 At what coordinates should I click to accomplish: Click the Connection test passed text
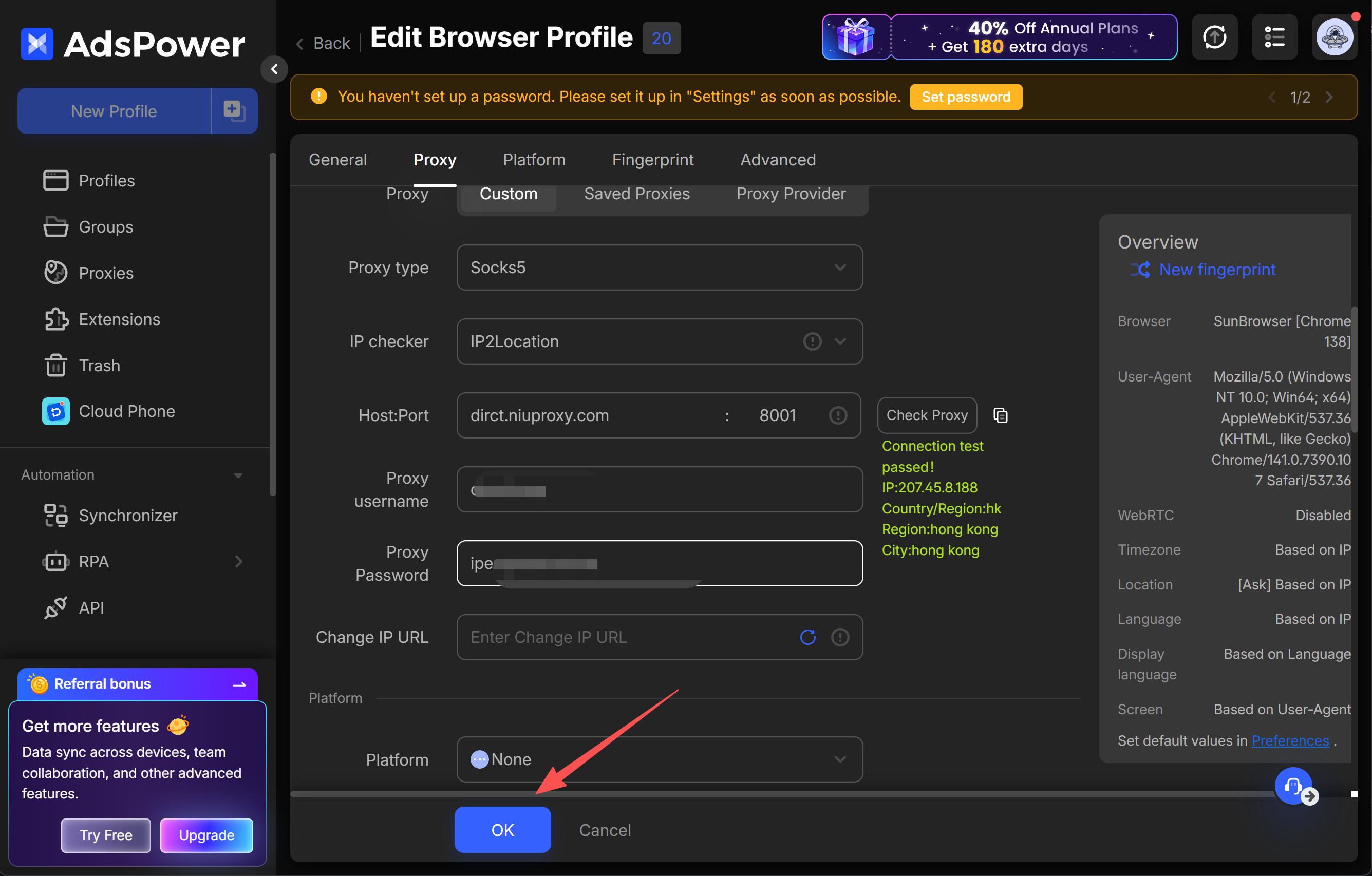(x=933, y=456)
